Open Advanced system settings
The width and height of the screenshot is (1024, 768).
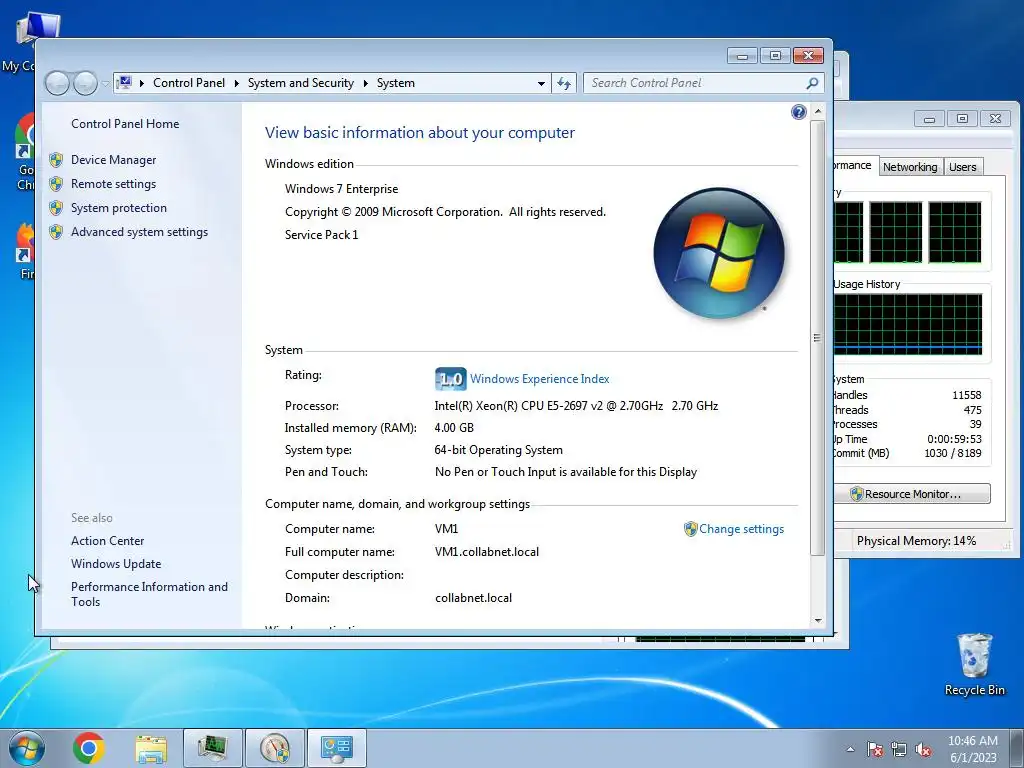(x=139, y=232)
